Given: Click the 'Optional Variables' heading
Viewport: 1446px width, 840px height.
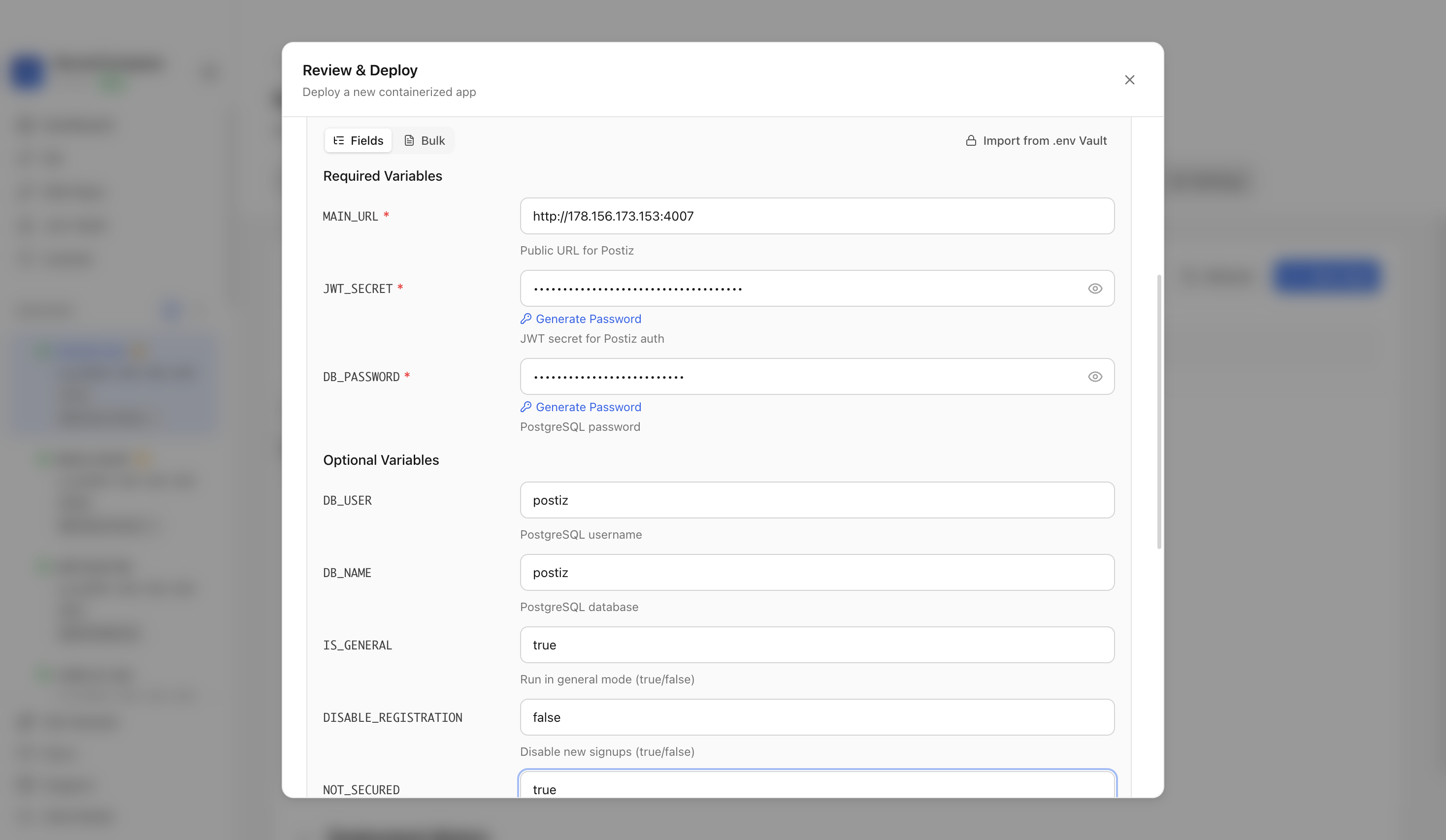Looking at the screenshot, I should (x=381, y=459).
